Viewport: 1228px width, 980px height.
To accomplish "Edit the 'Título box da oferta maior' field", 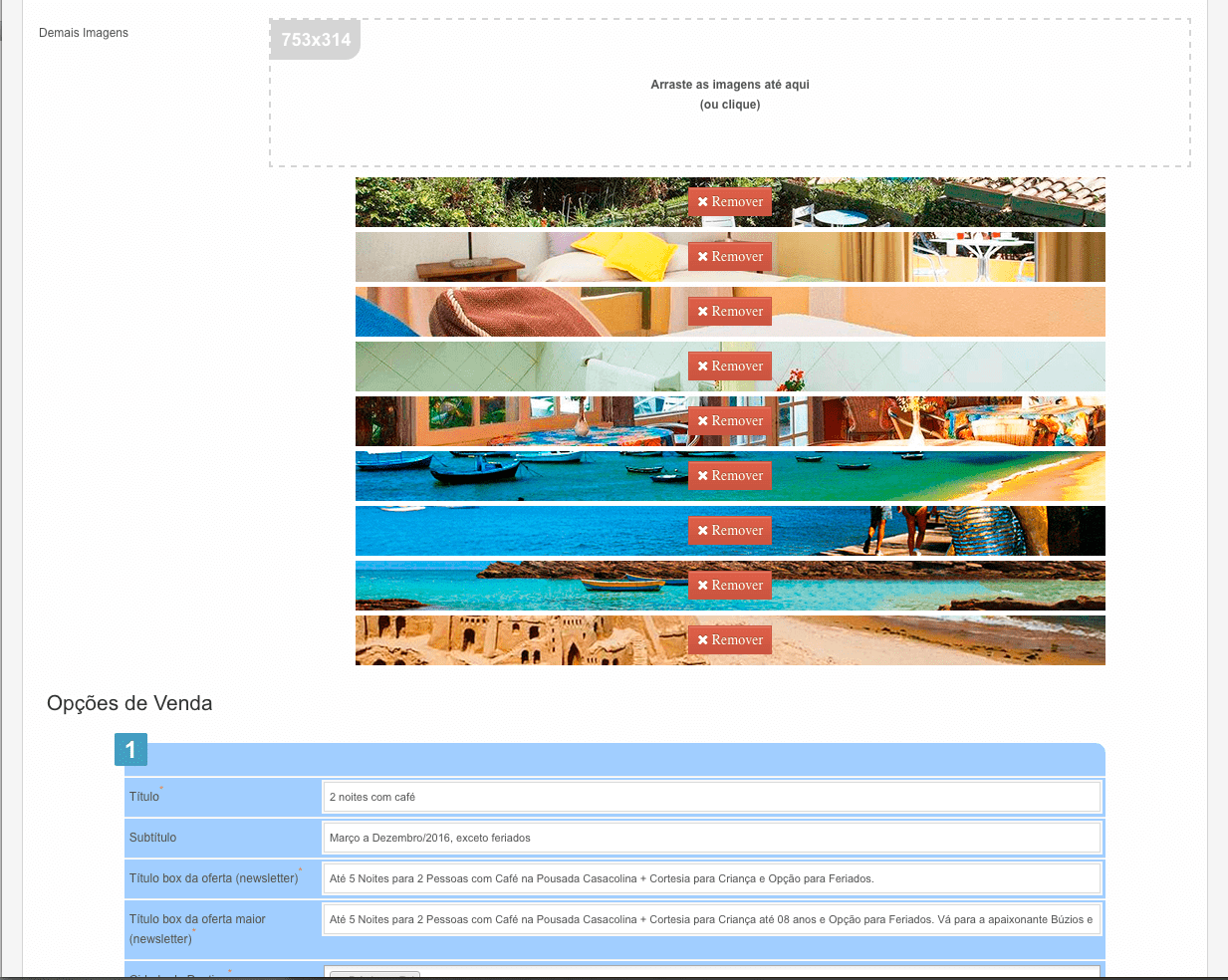I will pos(711,919).
